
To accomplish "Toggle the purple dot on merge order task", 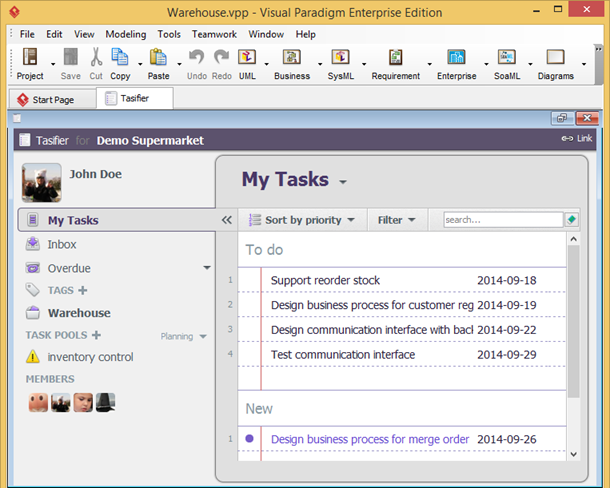I will click(249, 439).
